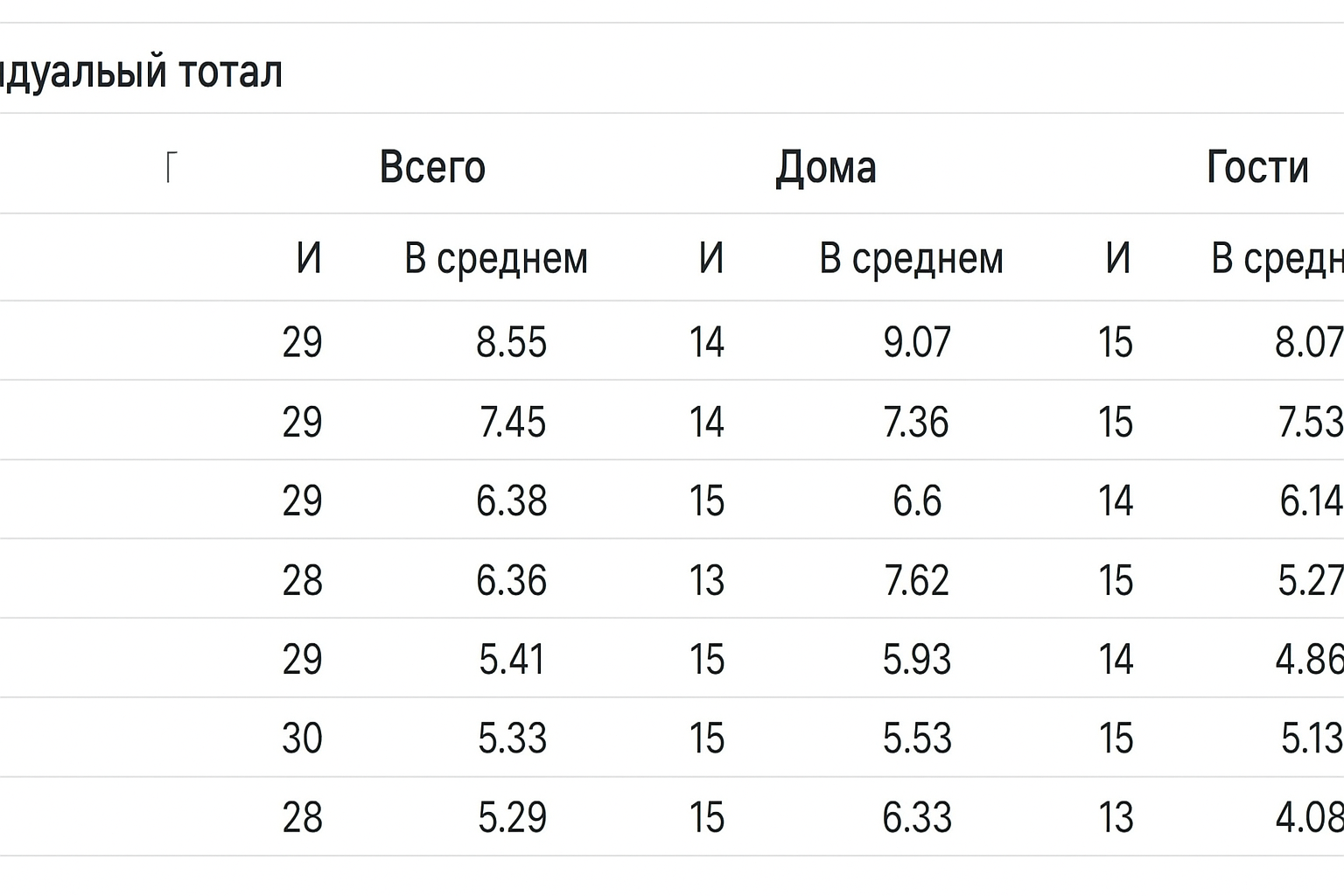Viewport: 1344px width, 896px height.
Task: Sort by 'И' column under Всего
Action: 309,258
